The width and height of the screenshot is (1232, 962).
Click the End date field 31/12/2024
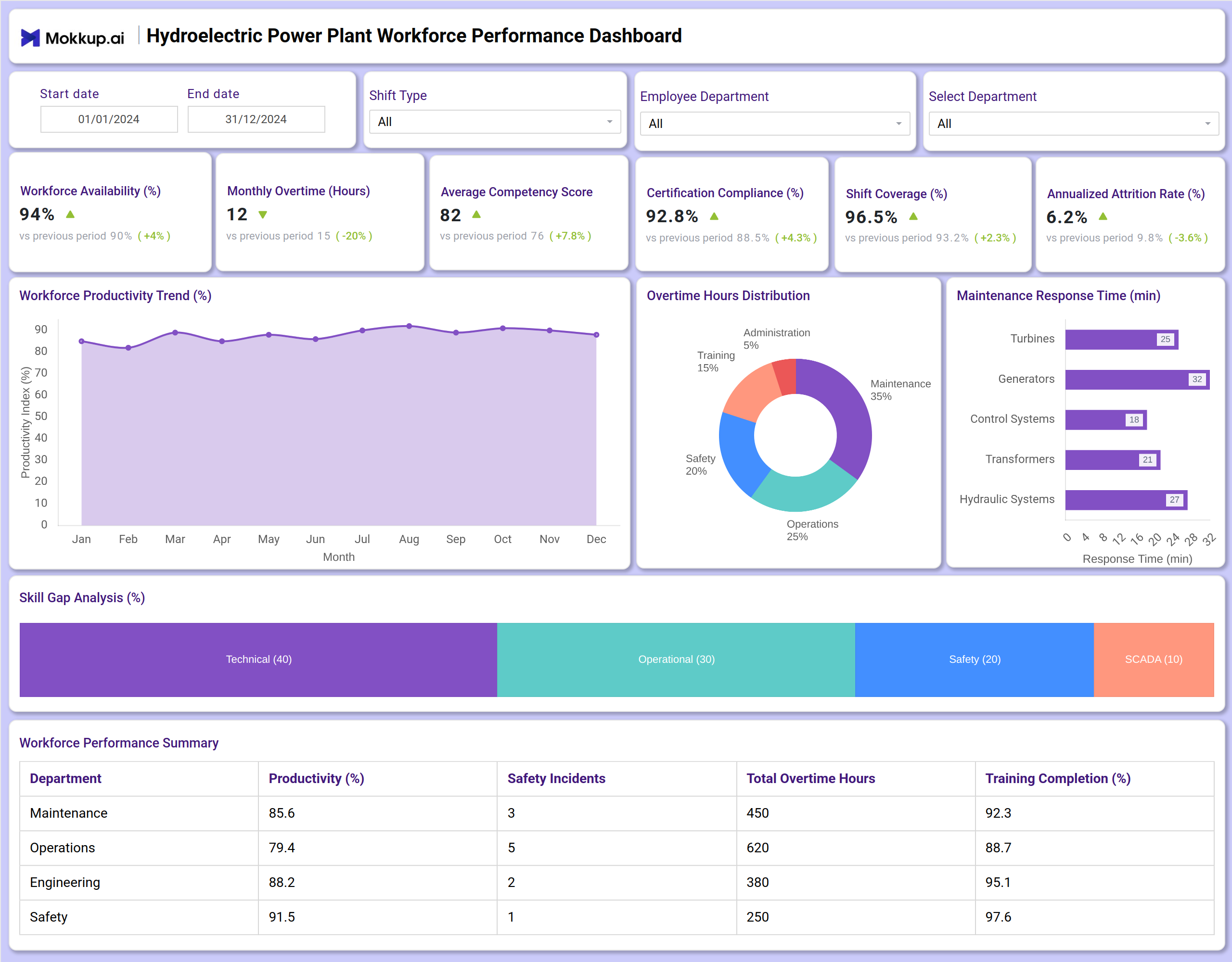coord(256,119)
